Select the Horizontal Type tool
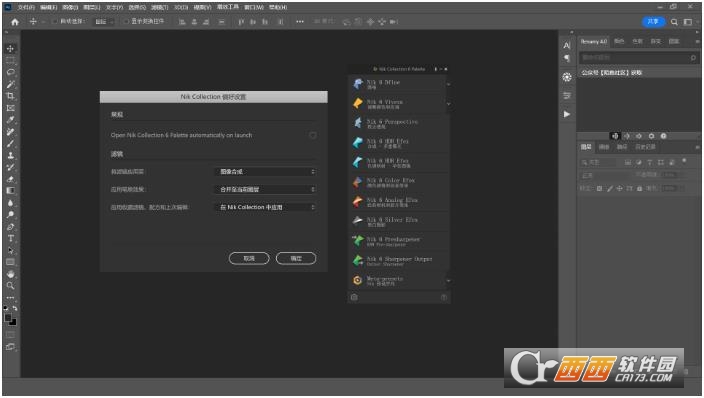This screenshot has height=398, width=704. [10, 239]
